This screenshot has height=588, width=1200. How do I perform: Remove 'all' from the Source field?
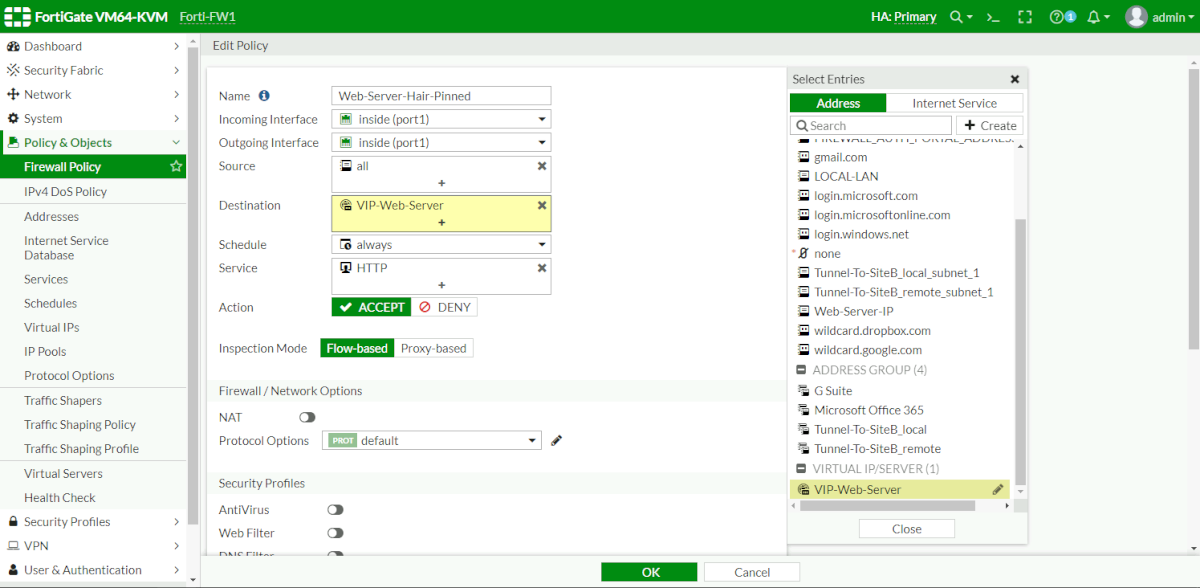[542, 166]
